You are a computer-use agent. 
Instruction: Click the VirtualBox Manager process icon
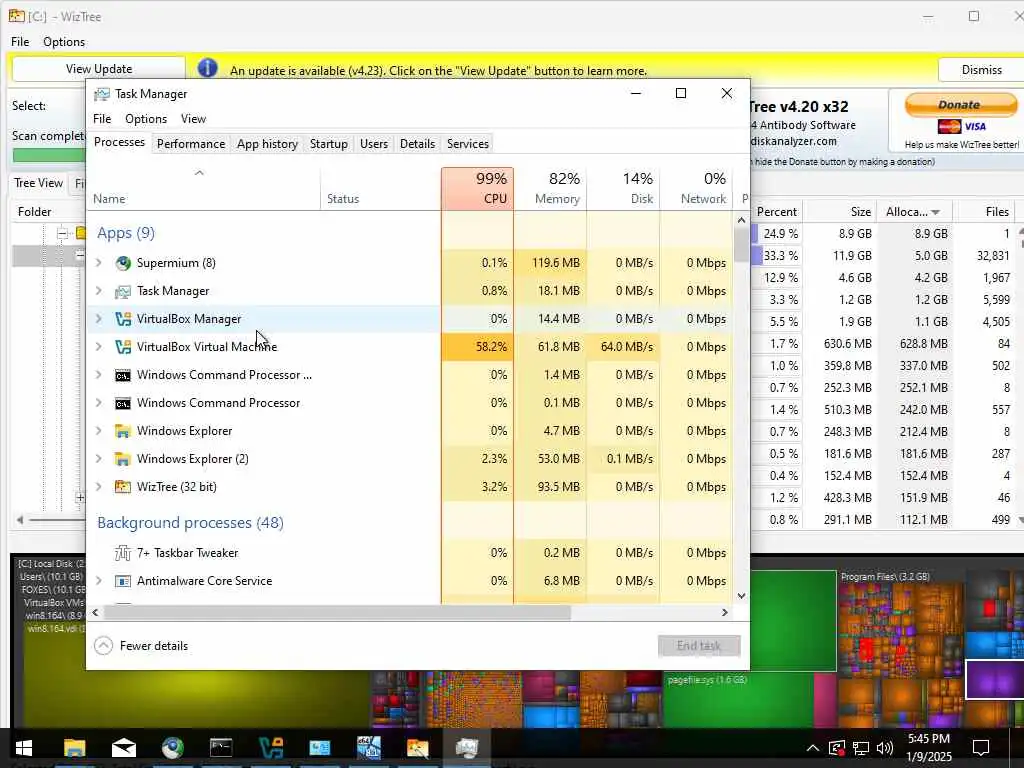coord(123,319)
